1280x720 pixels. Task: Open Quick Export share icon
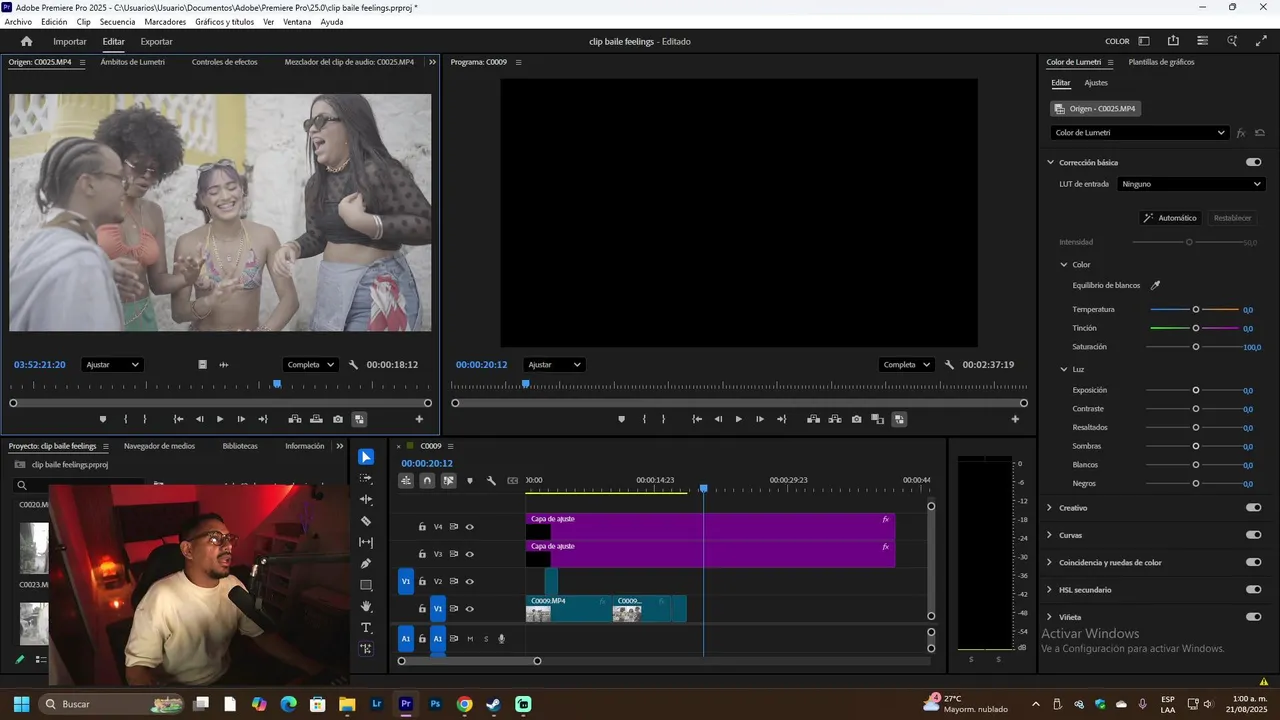(x=1173, y=41)
